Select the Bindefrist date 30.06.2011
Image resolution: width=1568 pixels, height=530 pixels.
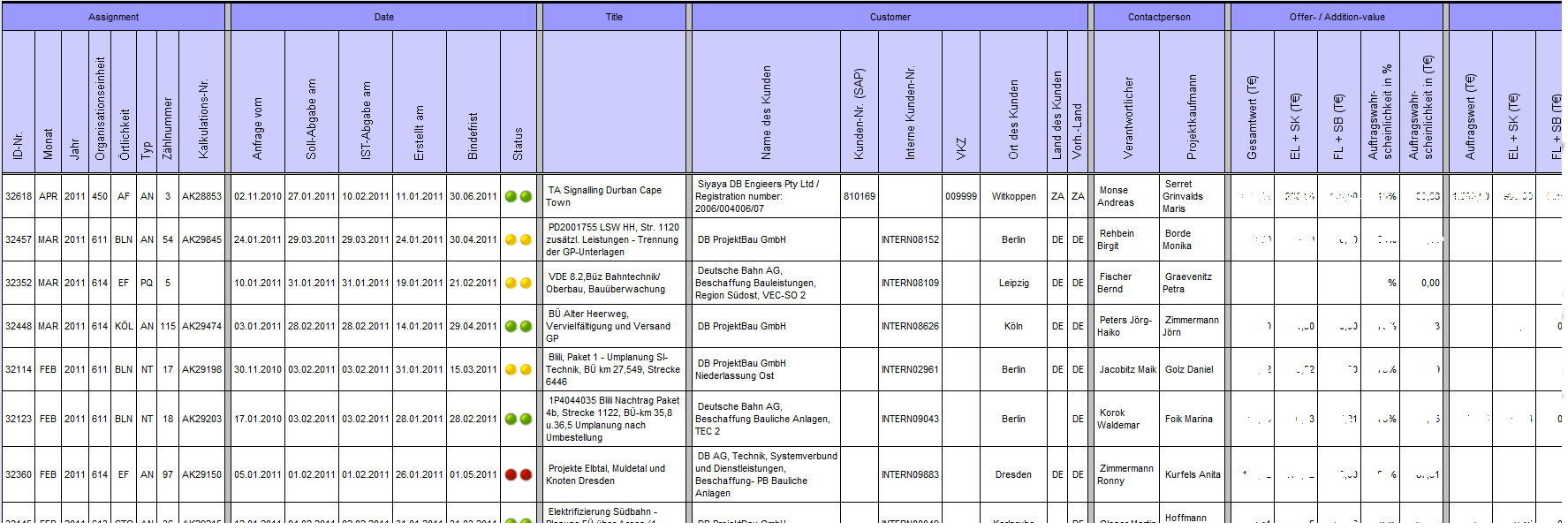coord(473,196)
